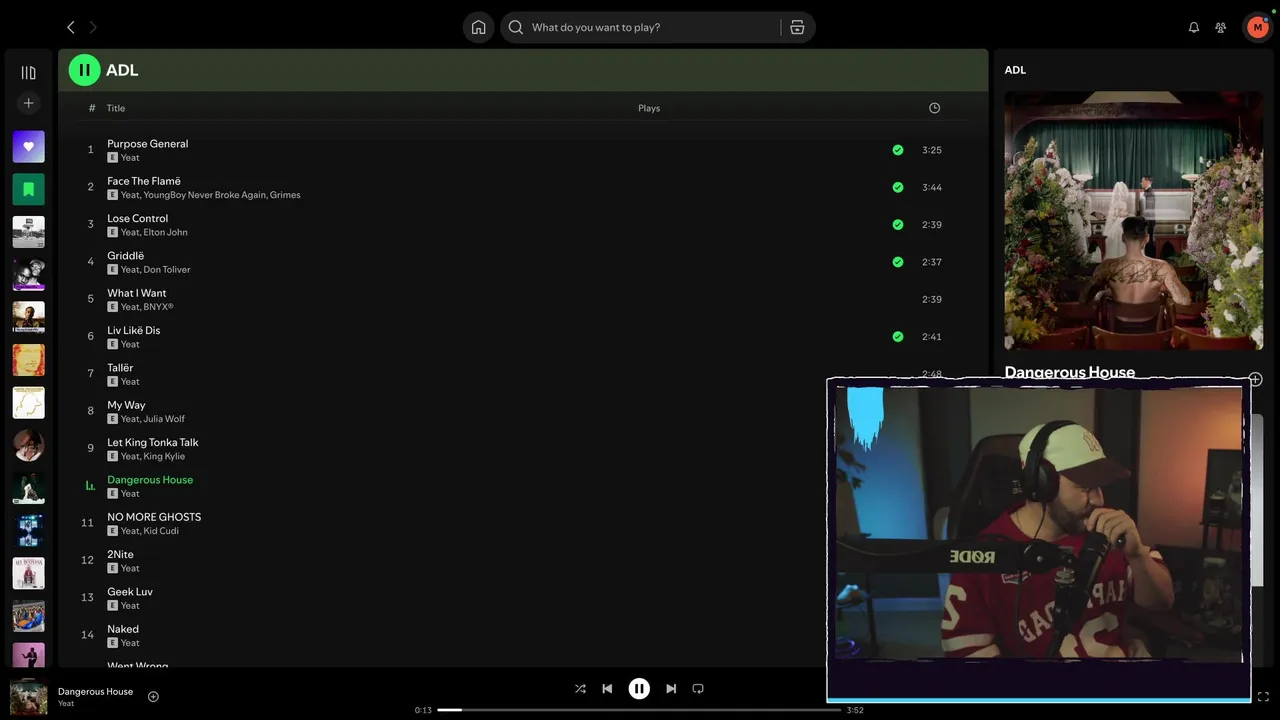The image size is (1280, 720).
Task: Select the track My Way
Action: tap(126, 405)
